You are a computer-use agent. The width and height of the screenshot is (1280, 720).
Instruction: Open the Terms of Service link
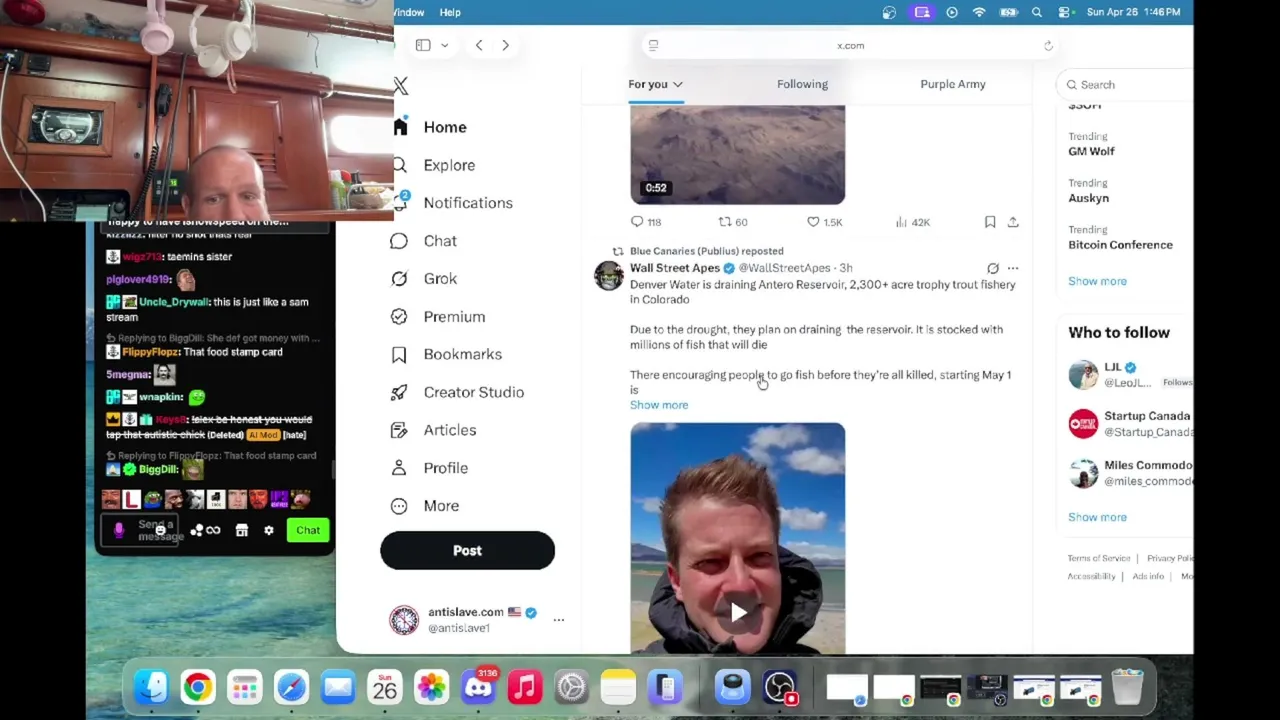[1099, 558]
